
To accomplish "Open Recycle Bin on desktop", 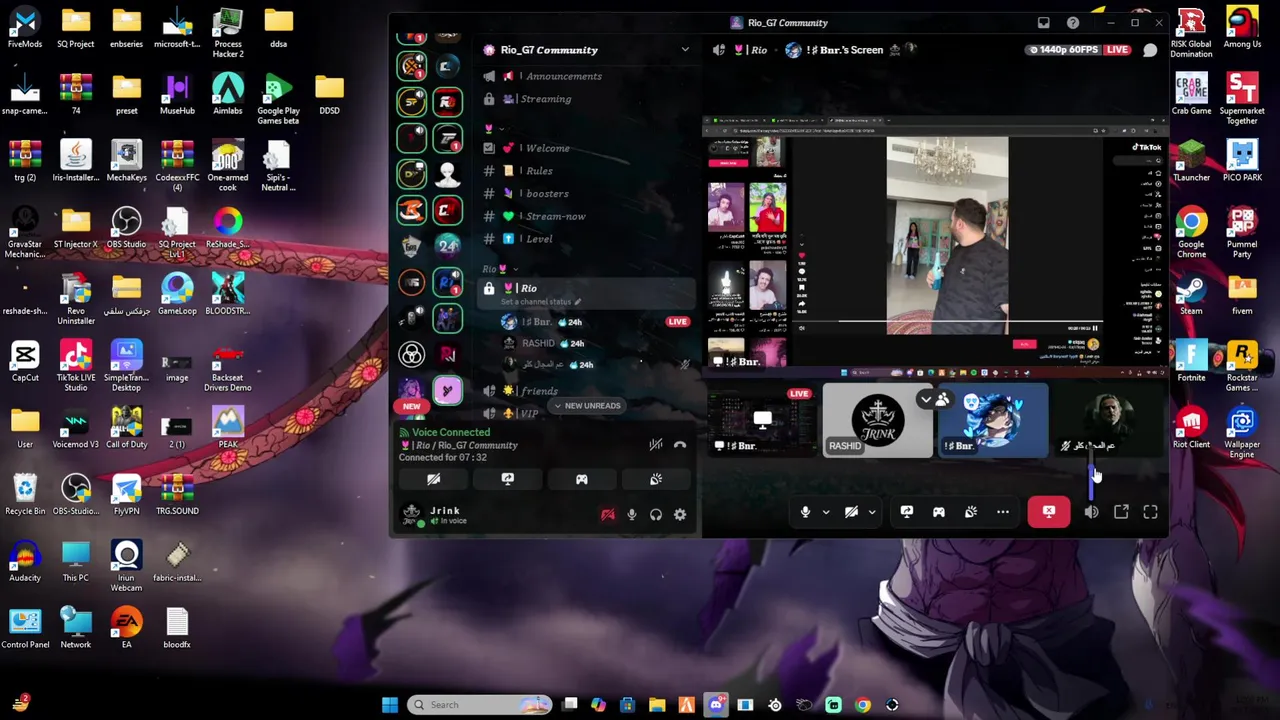I will coord(25,495).
